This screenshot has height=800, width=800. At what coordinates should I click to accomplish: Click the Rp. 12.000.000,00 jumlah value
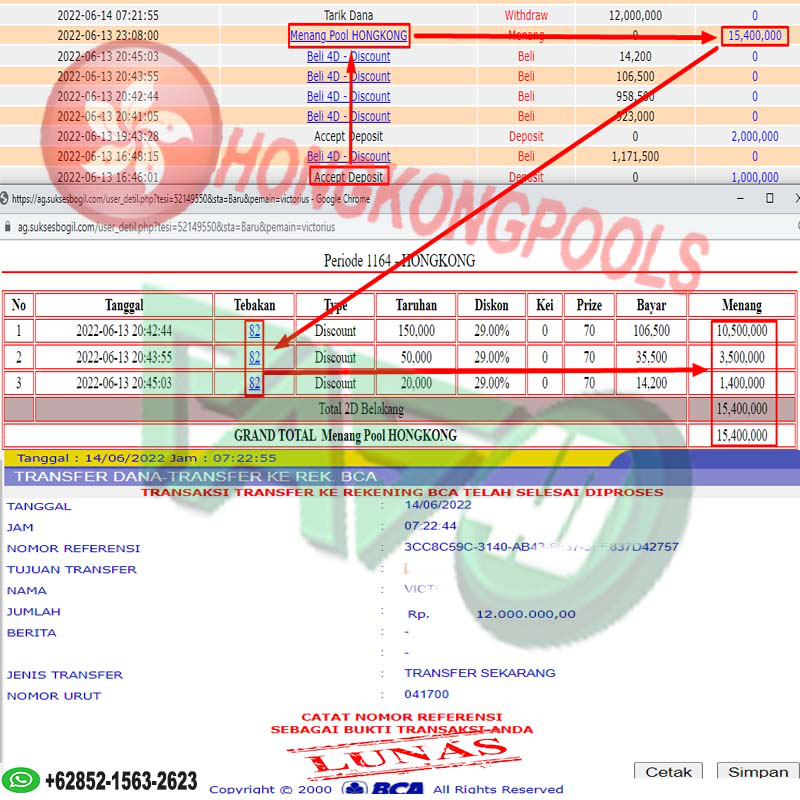coord(491,614)
